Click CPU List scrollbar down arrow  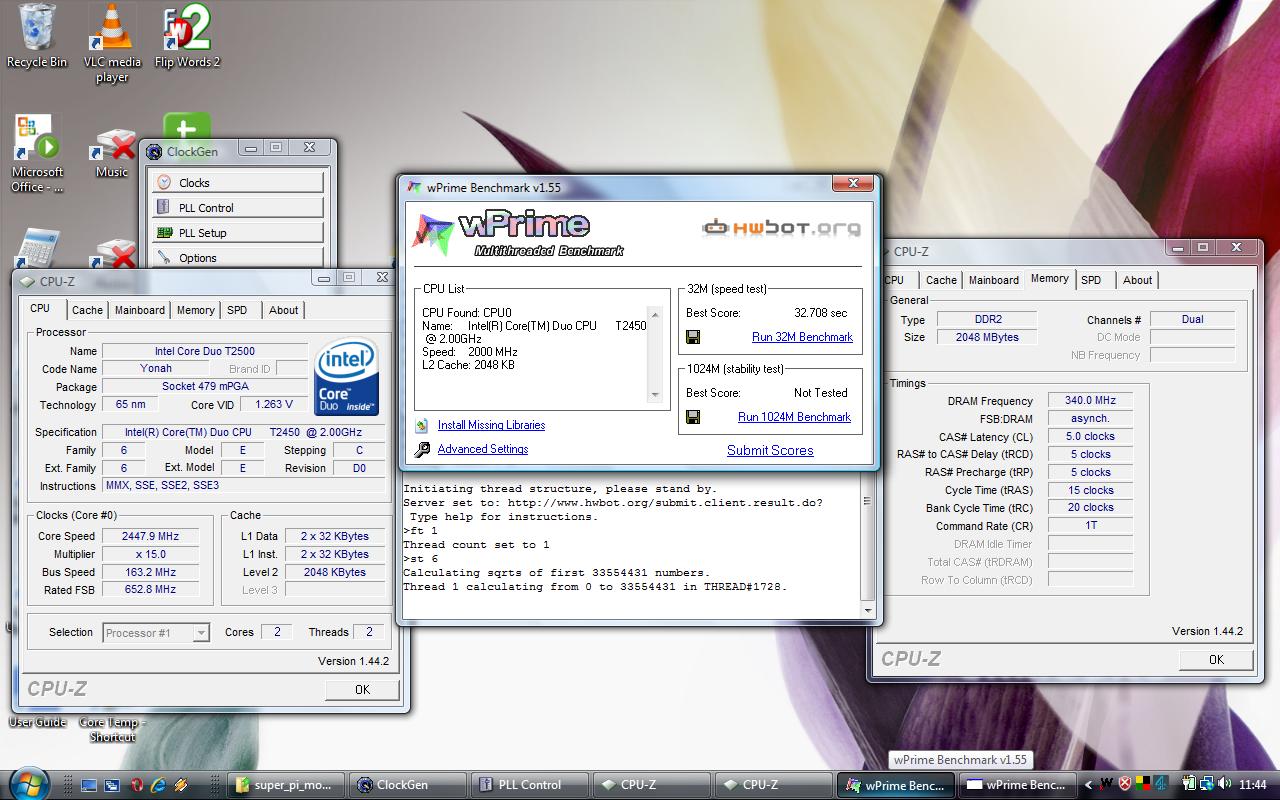coord(656,395)
